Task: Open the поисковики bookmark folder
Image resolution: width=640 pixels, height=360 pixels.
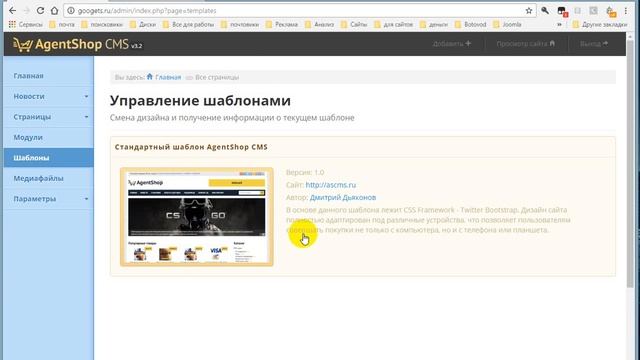Action: (x=102, y=24)
